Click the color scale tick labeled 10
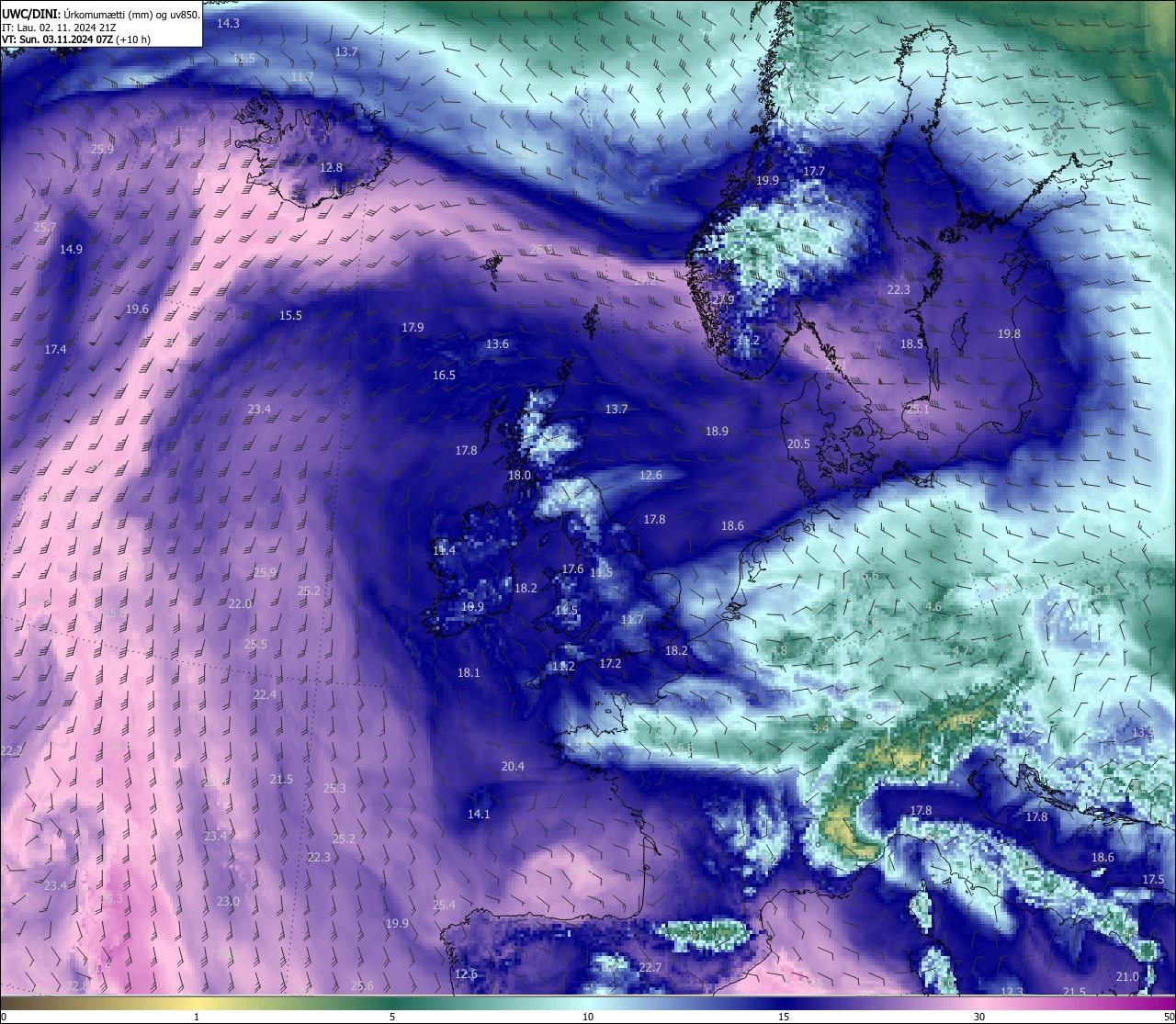Screen dimensions: 1176x1024 point(588,1017)
